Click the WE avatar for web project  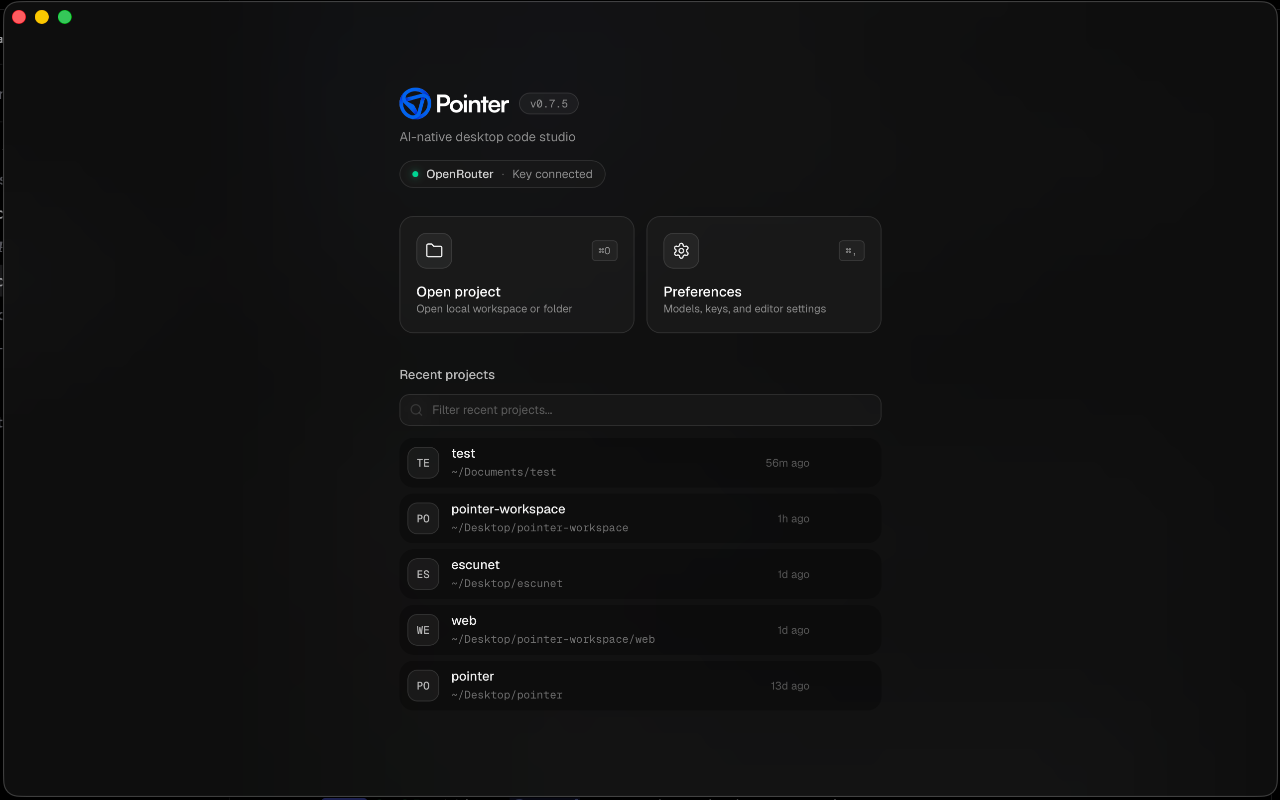[423, 630]
